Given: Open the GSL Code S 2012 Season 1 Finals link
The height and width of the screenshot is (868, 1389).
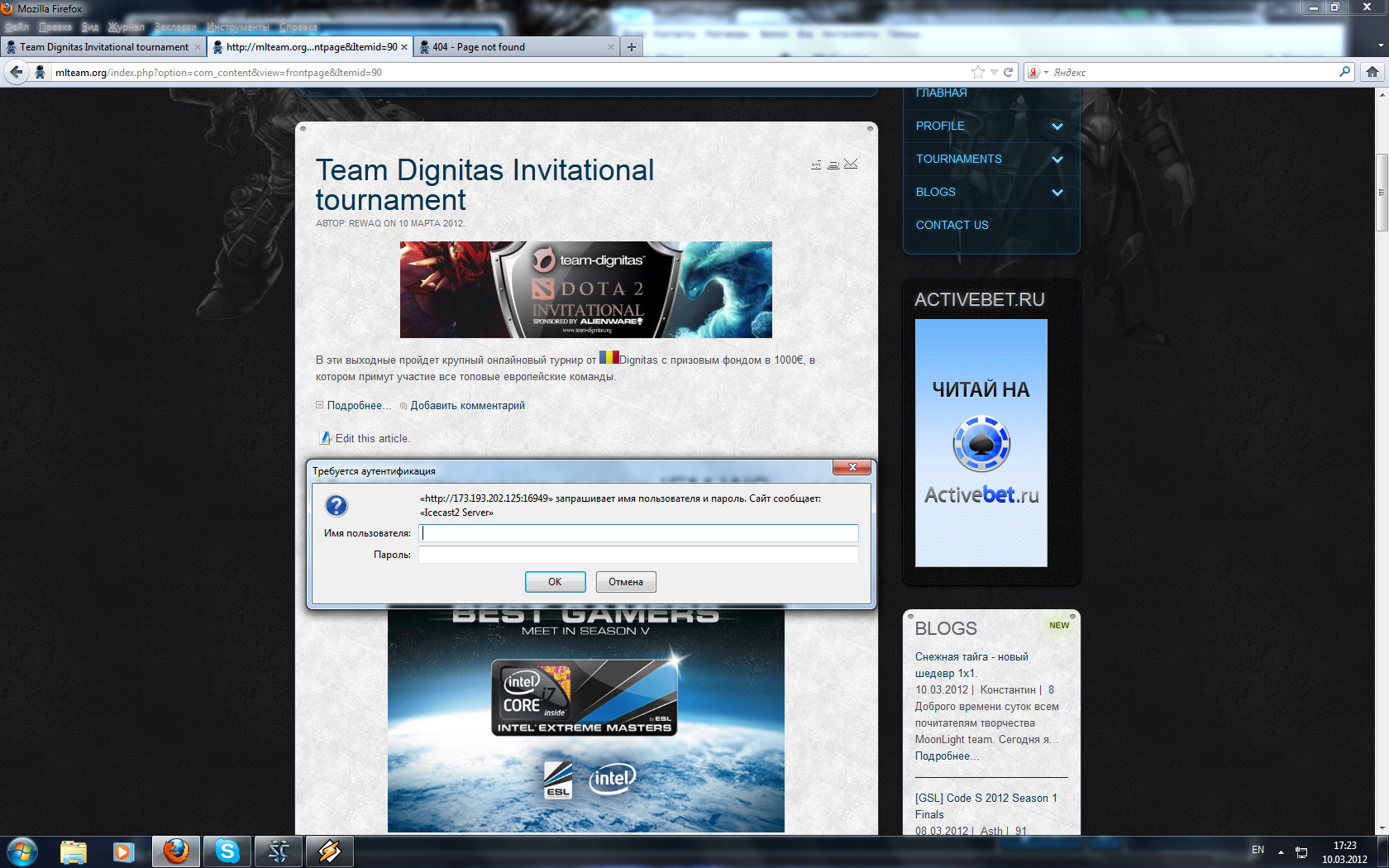Looking at the screenshot, I should [x=986, y=806].
